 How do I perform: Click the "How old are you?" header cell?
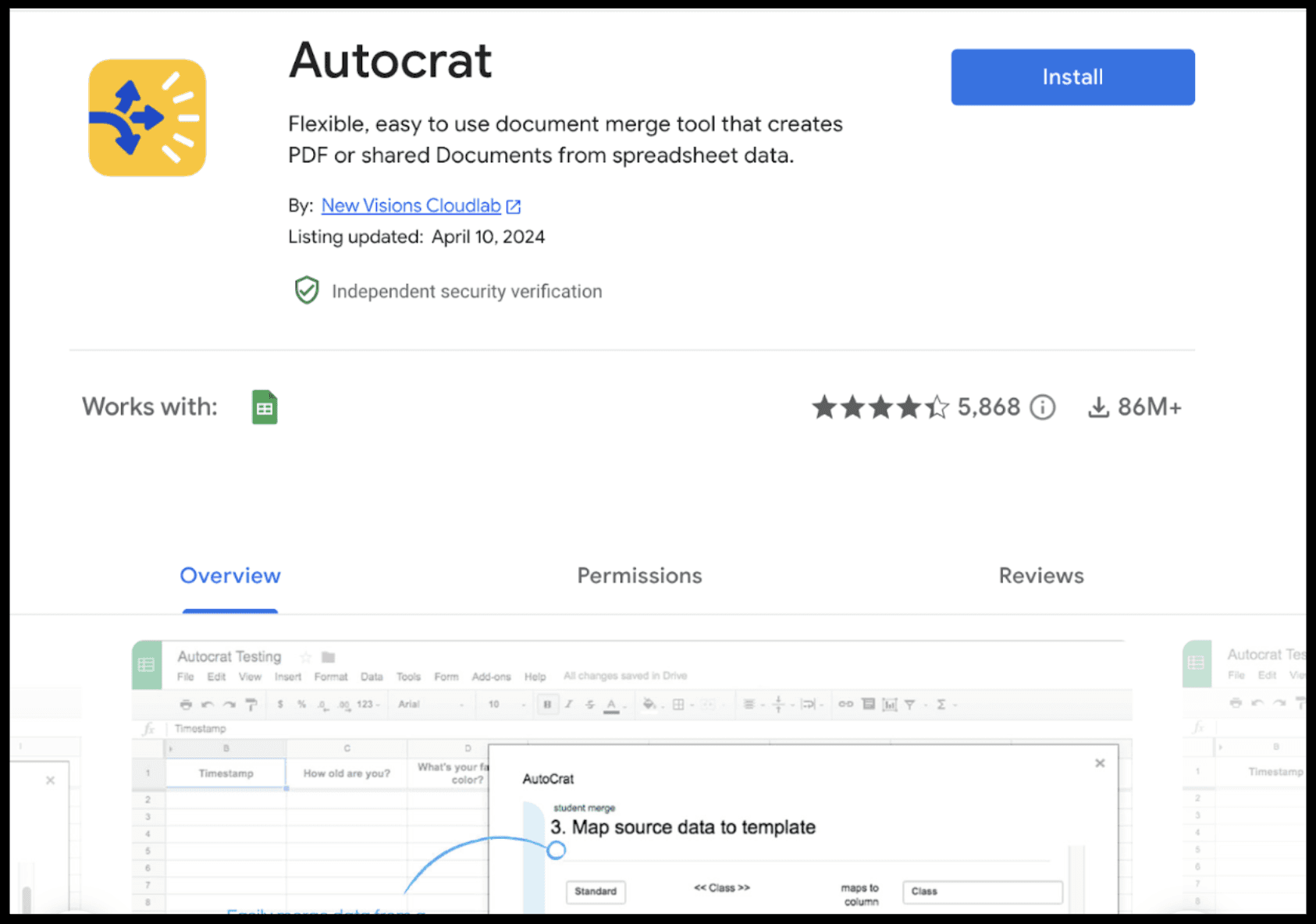click(347, 773)
